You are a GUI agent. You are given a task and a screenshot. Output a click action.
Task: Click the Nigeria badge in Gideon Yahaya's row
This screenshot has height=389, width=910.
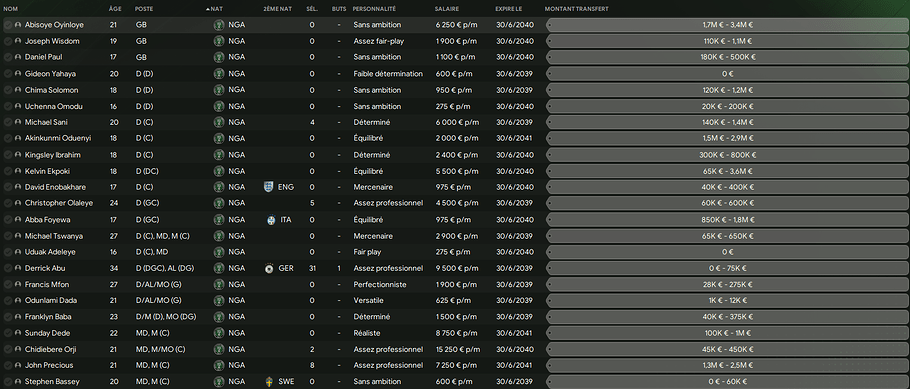tap(219, 74)
